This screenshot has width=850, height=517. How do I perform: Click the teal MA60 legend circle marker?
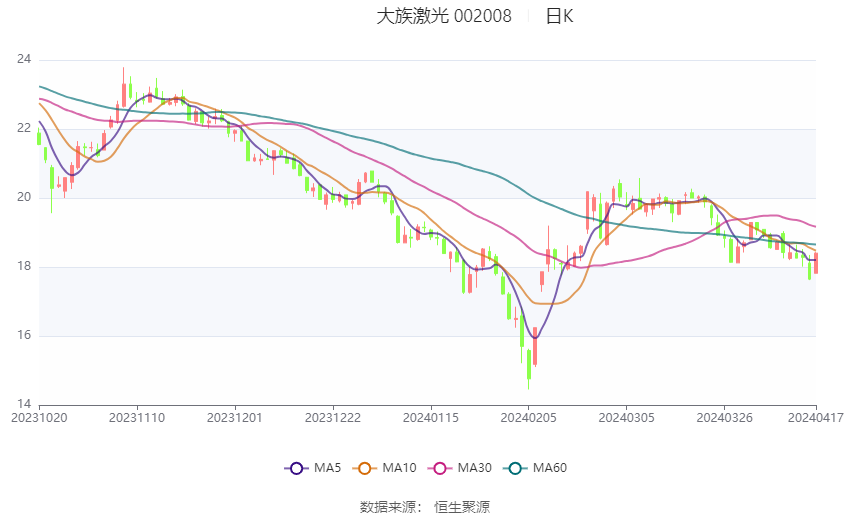(x=515, y=468)
